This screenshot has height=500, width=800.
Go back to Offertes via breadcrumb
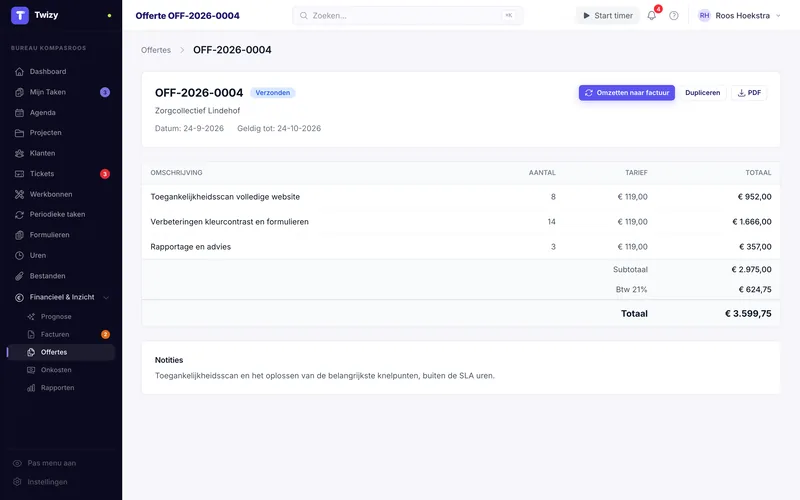(x=156, y=50)
